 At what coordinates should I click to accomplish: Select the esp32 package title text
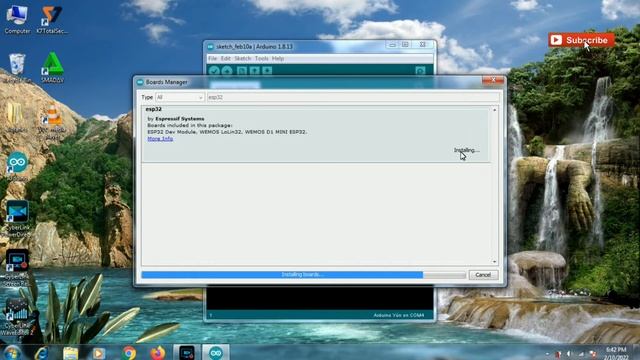point(154,109)
